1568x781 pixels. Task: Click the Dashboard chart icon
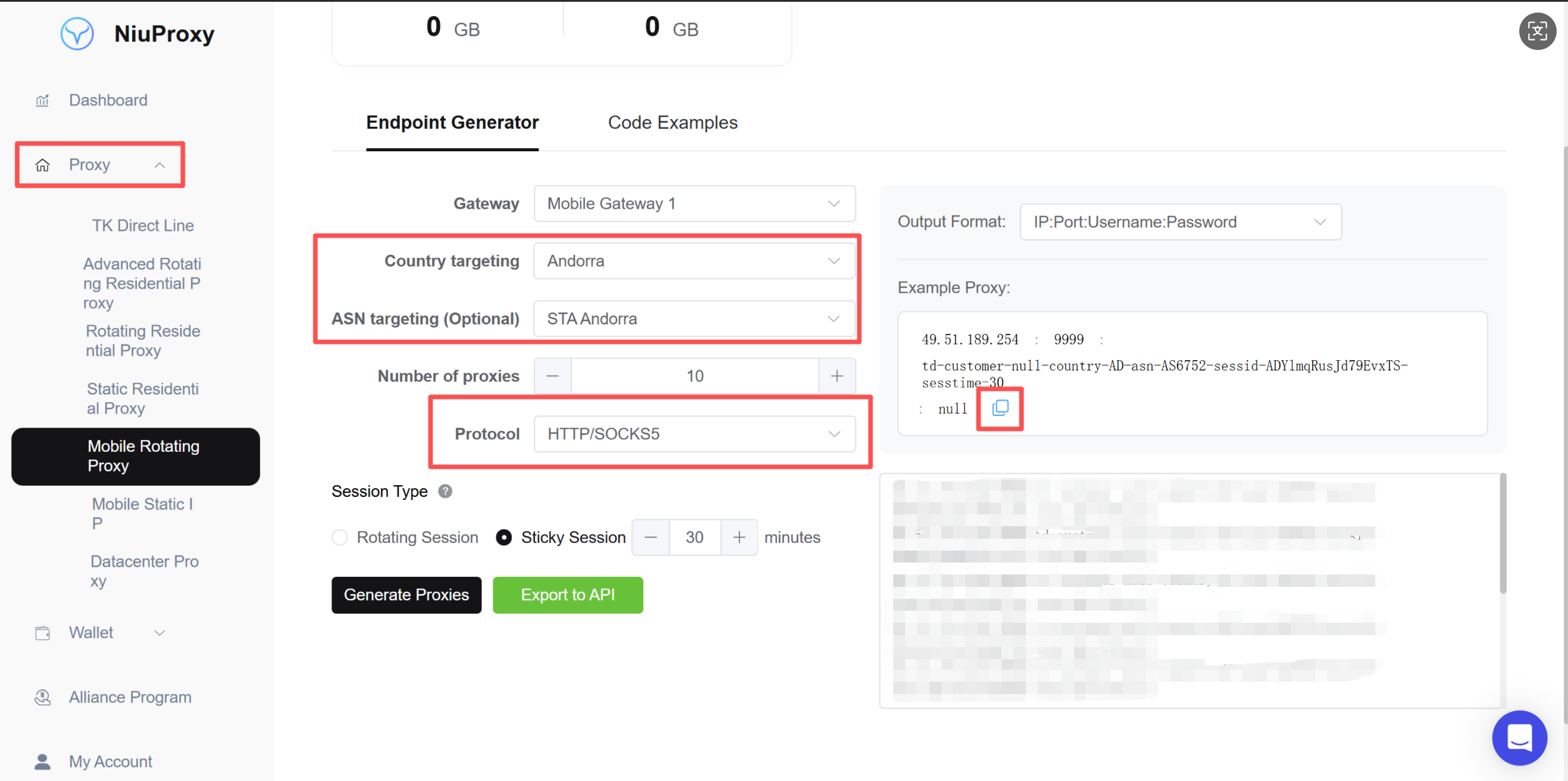click(x=42, y=101)
